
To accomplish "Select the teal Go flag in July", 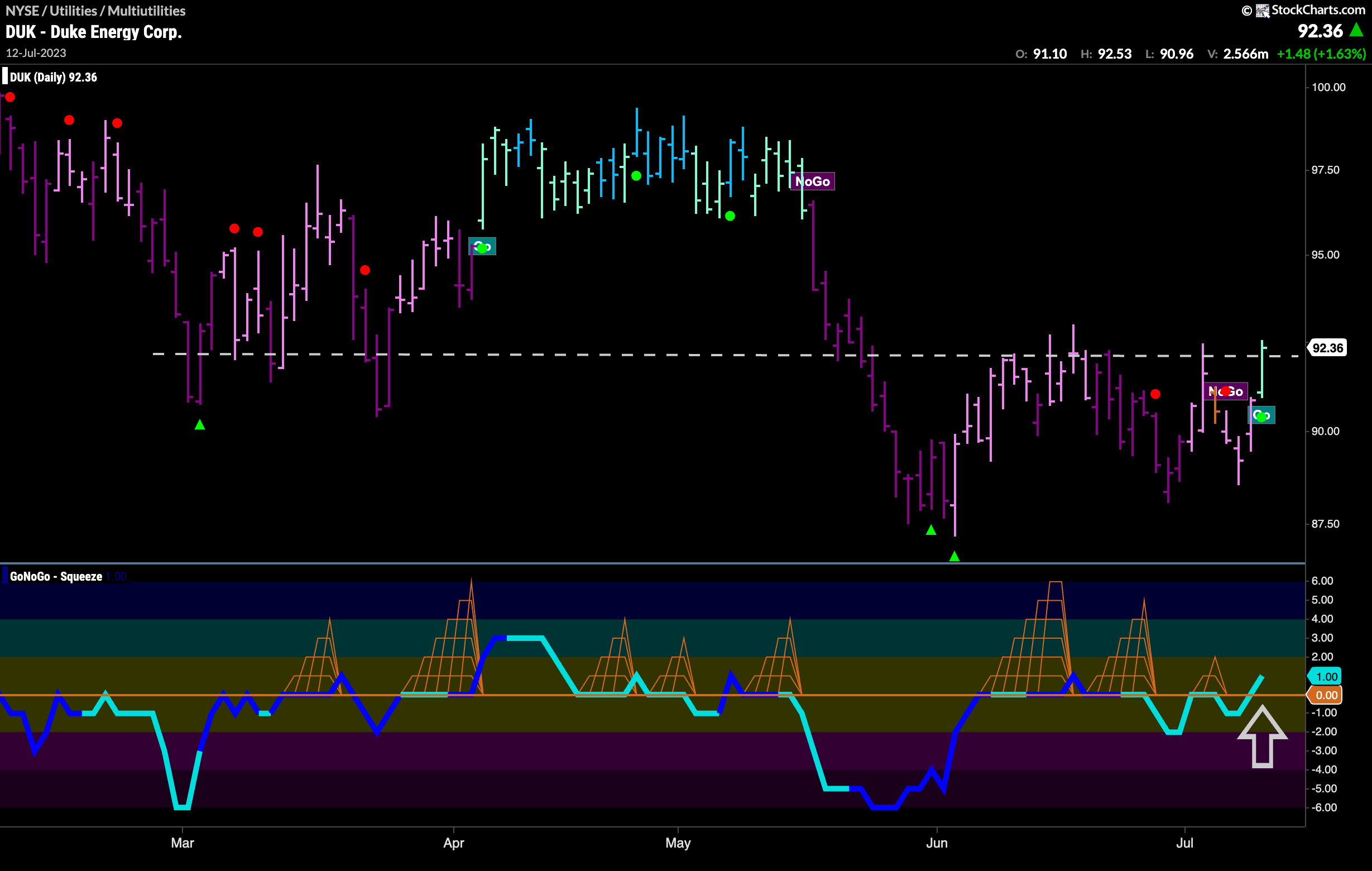I will pos(1261,415).
